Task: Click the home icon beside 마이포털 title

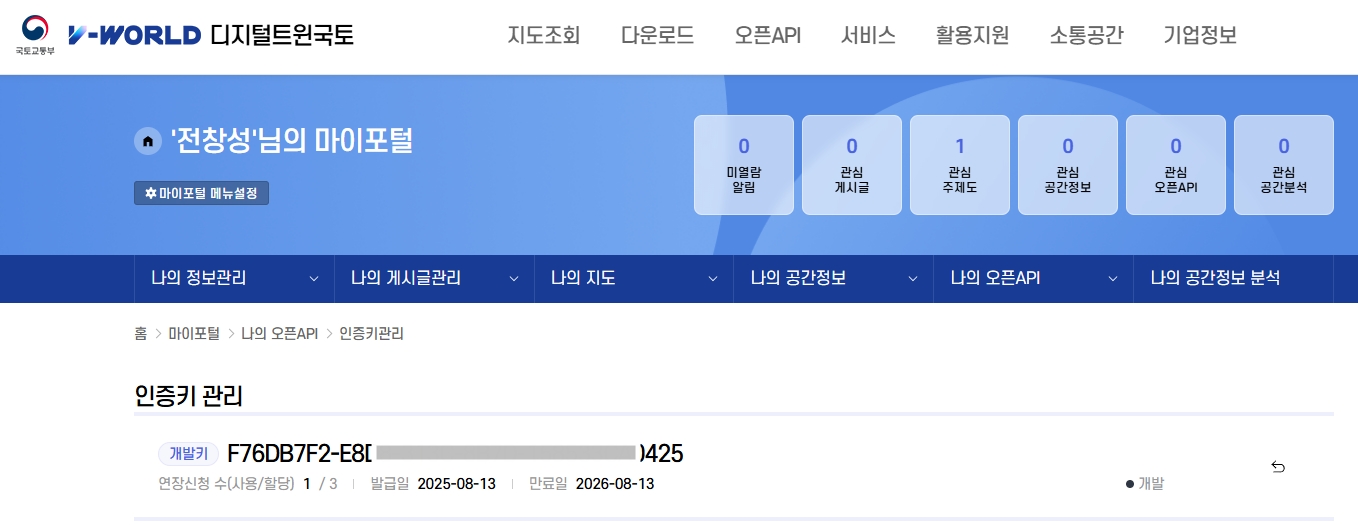Action: coord(148,141)
